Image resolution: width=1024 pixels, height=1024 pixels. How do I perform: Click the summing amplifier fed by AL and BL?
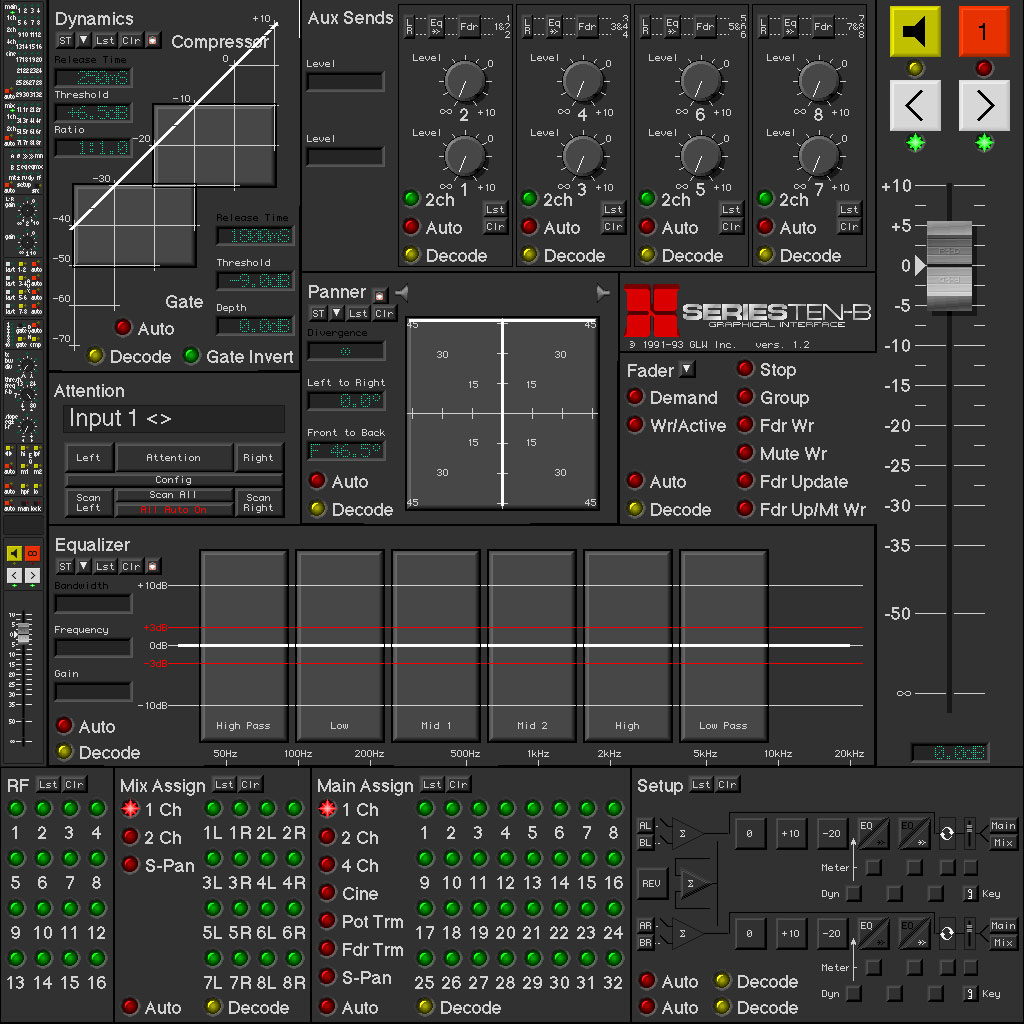coord(686,833)
